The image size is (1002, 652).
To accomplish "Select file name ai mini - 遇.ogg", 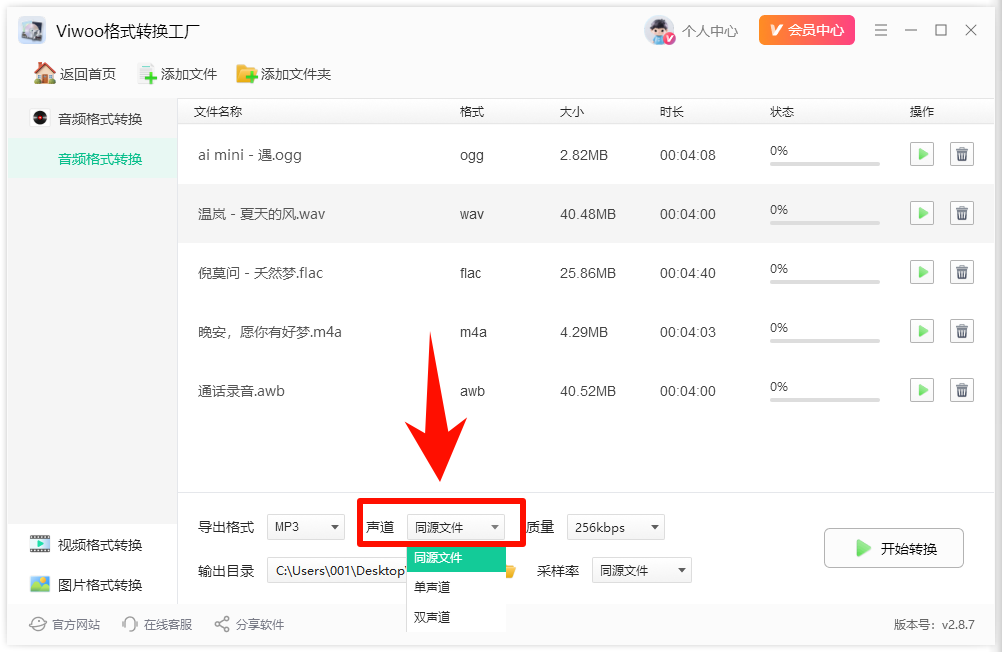I will point(249,155).
